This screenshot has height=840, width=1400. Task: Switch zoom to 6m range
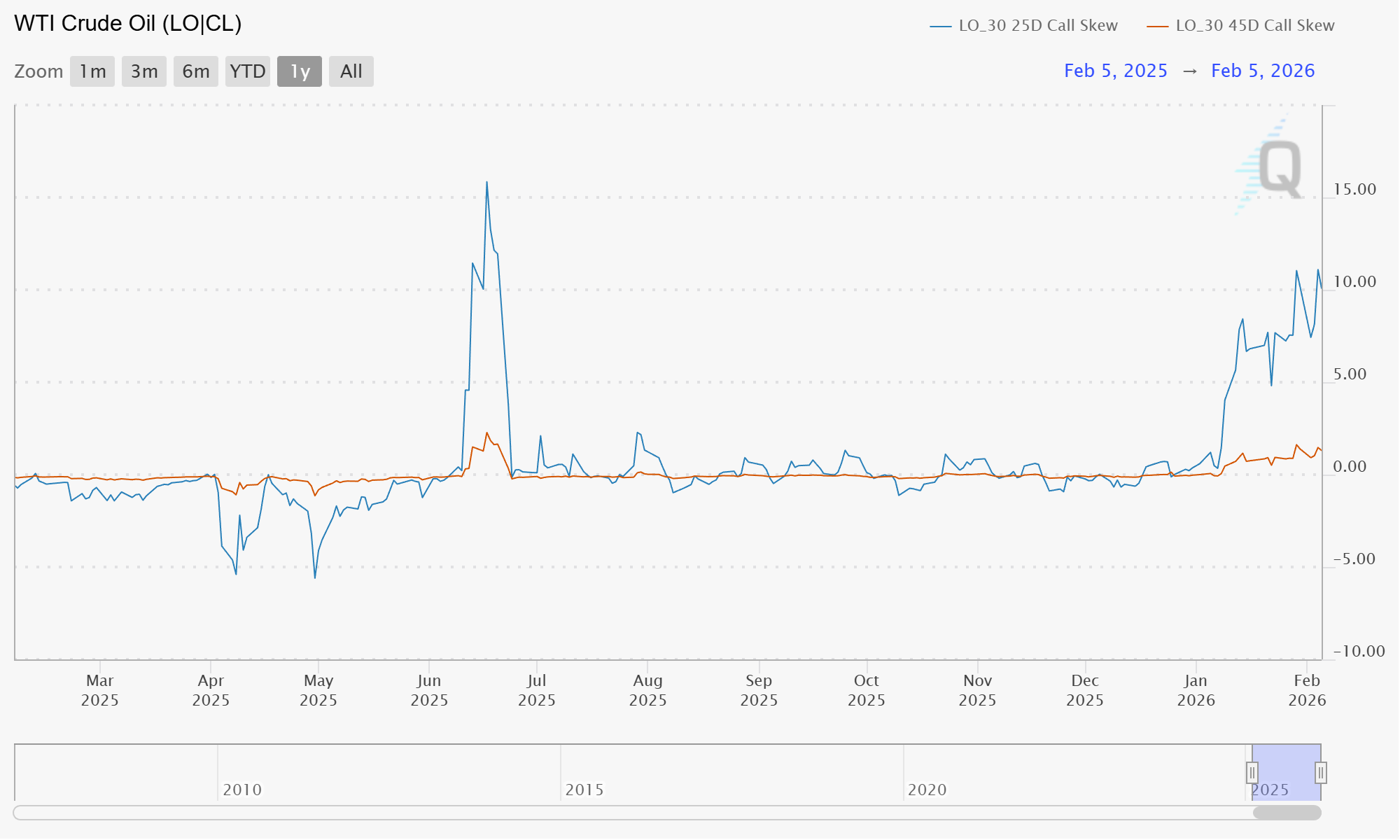[x=196, y=71]
